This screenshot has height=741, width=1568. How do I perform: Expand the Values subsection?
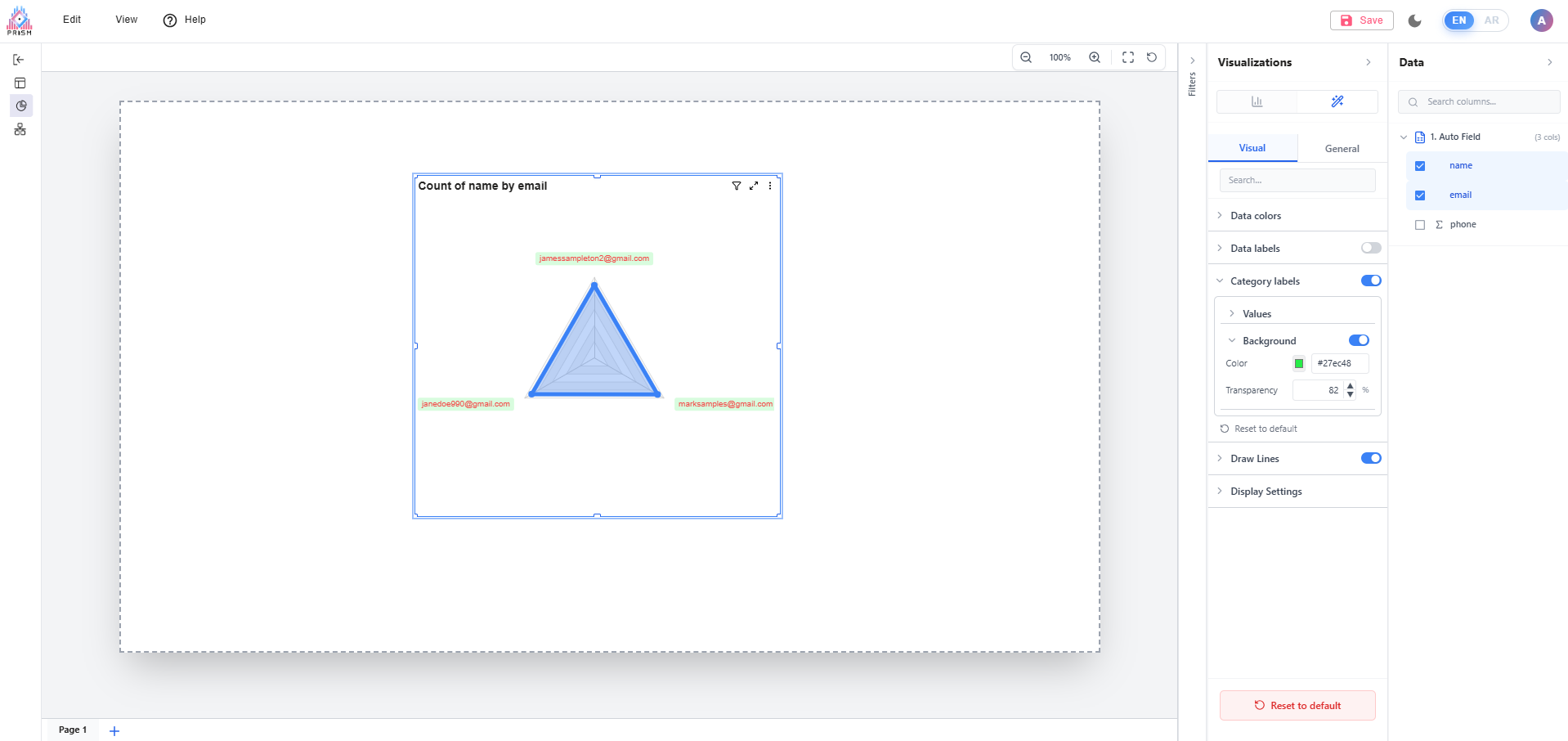1257,314
